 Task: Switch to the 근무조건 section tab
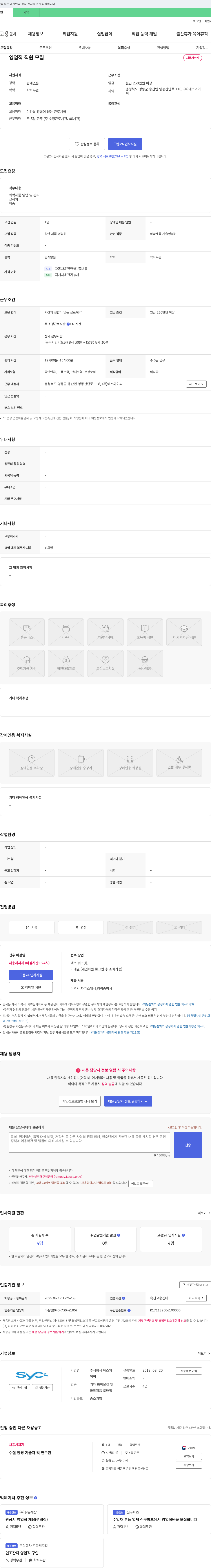click(45, 47)
